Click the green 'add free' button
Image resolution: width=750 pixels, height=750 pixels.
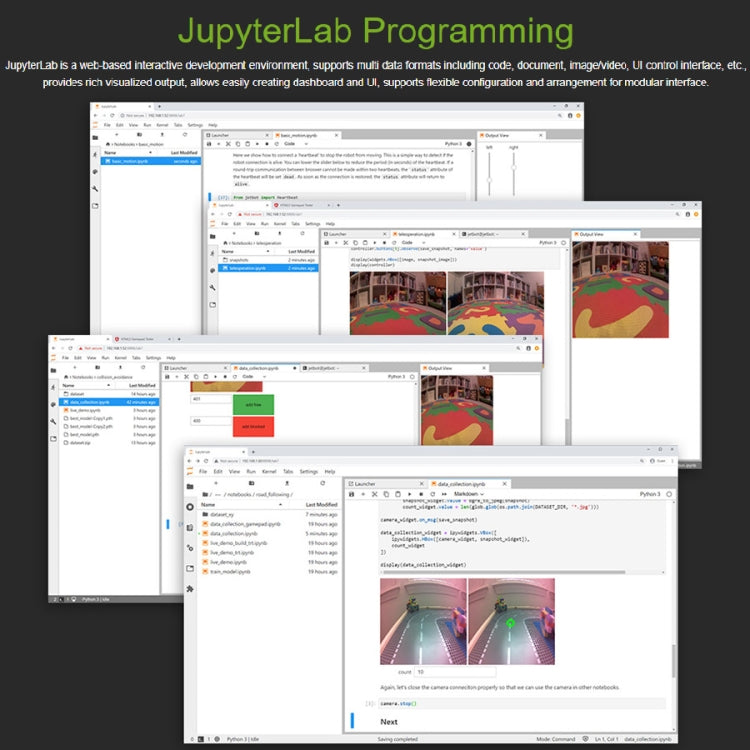coord(252,403)
